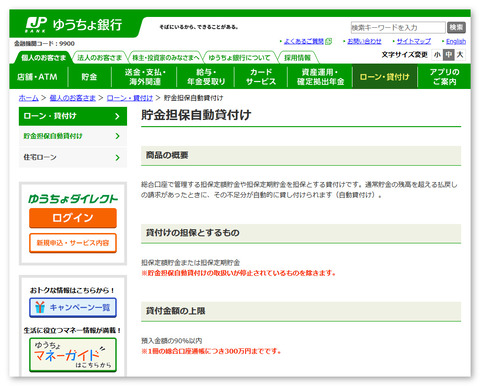Focus the 検索キーワードを入力 search field
Screen dimensions: 480x386
click(x=398, y=28)
